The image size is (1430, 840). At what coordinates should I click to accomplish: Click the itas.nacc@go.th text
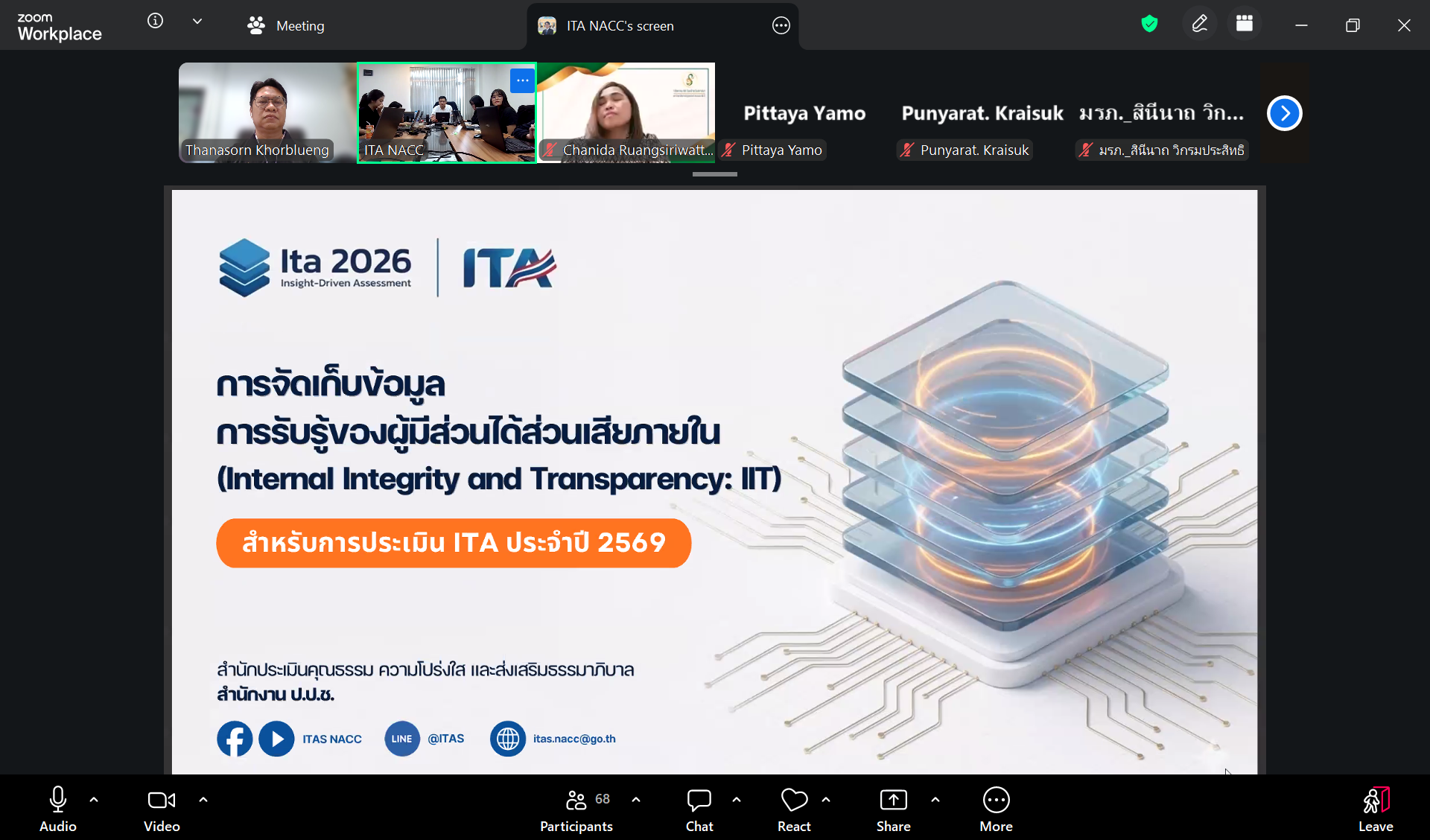click(574, 739)
